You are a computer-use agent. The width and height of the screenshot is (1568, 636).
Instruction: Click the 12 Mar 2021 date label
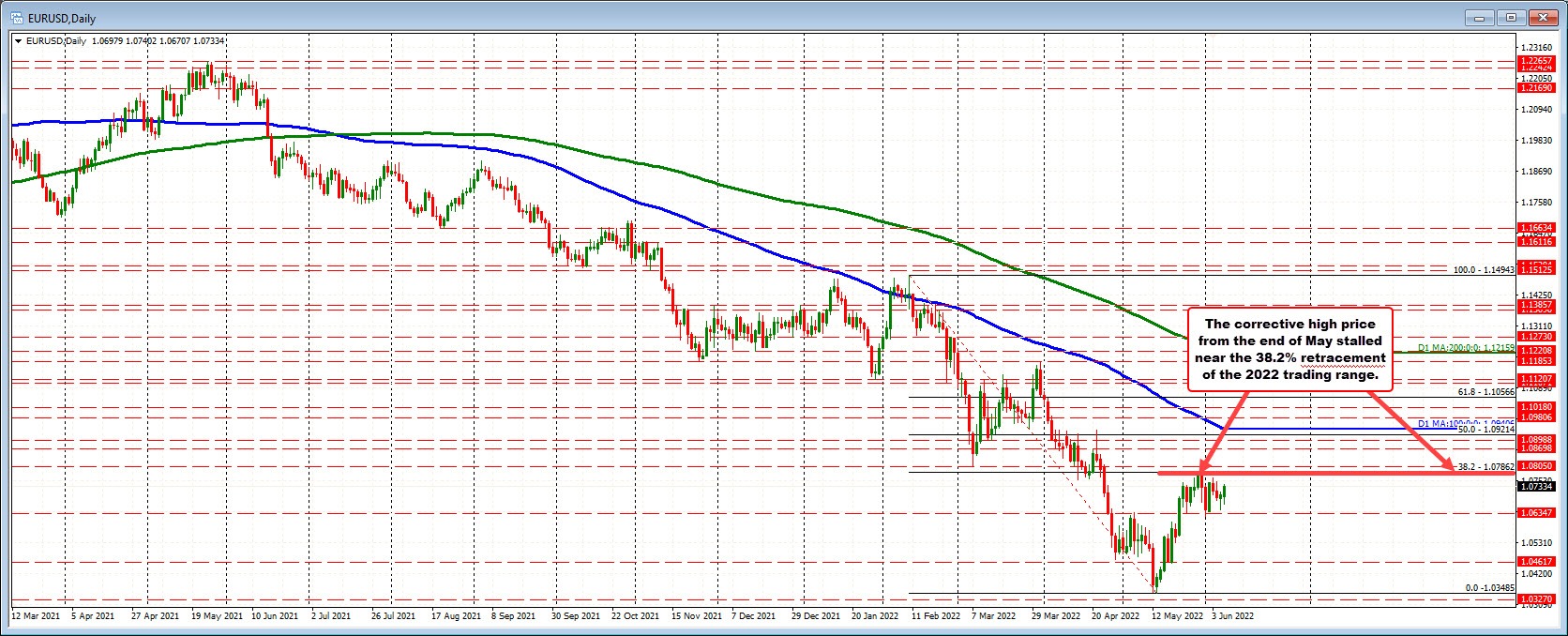coord(38,617)
